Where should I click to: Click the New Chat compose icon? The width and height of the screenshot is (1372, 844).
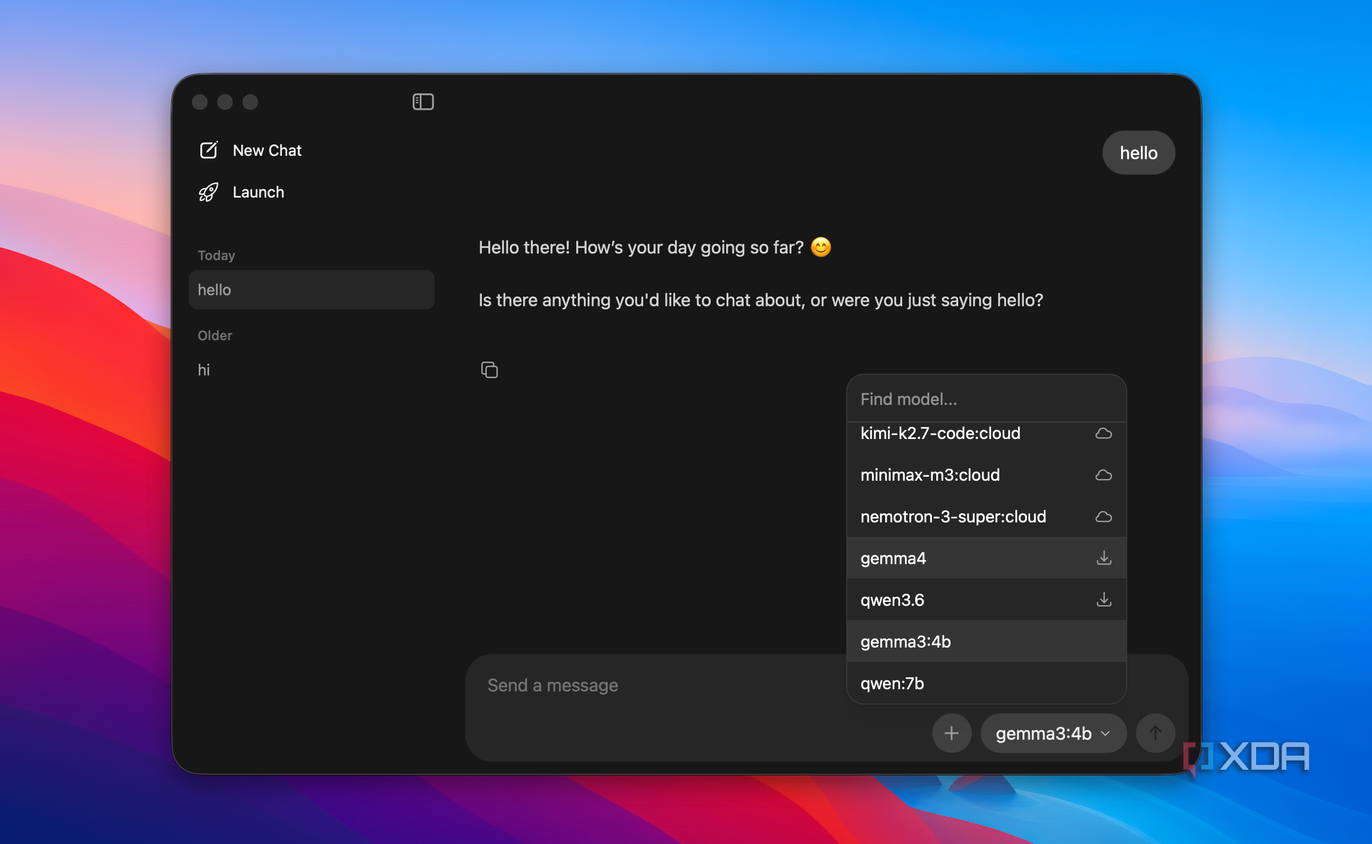209,150
